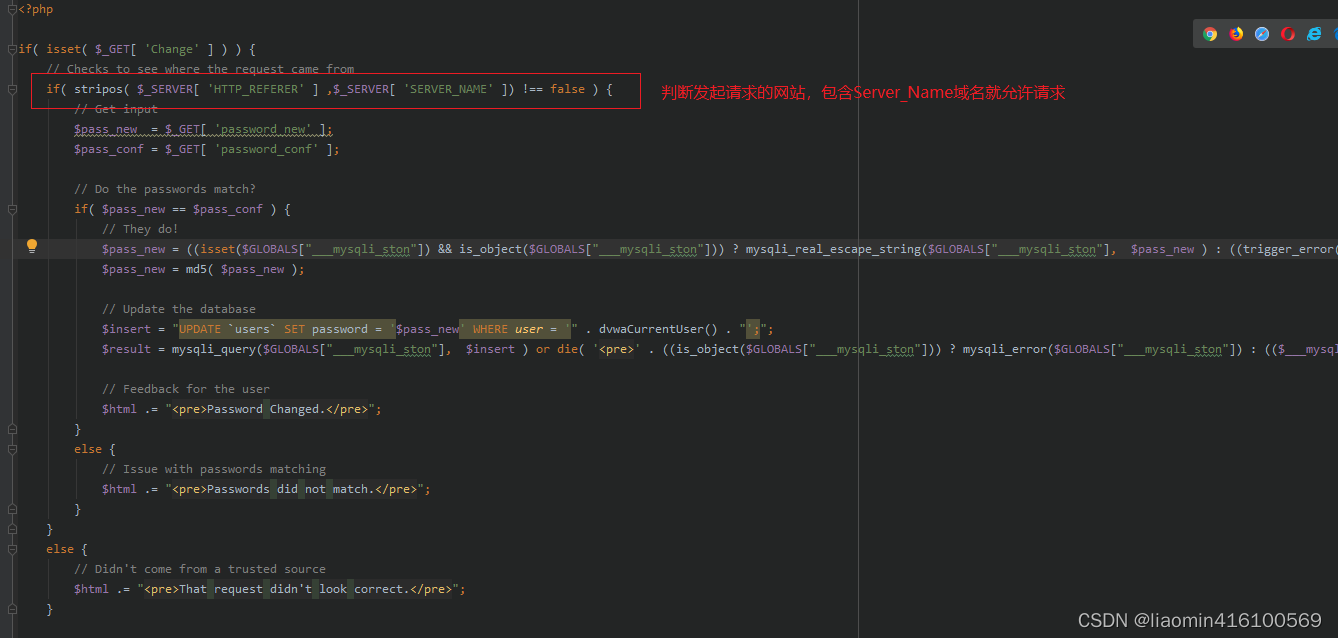Open the page in Internet Explorer
1338x638 pixels.
tap(1314, 33)
